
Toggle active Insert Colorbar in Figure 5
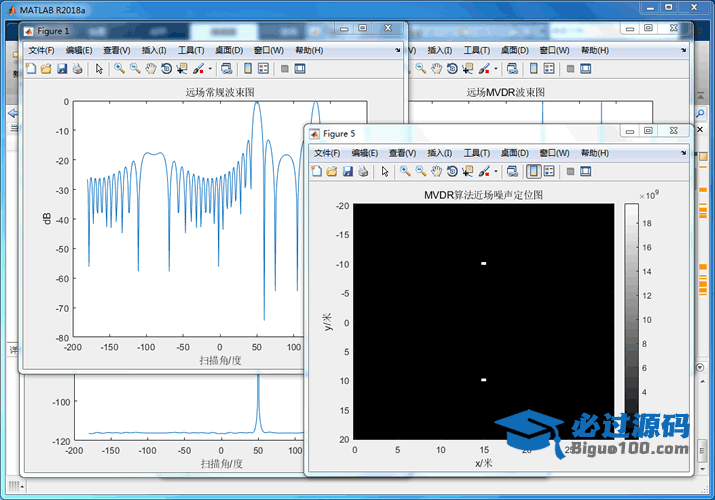[x=534, y=171]
